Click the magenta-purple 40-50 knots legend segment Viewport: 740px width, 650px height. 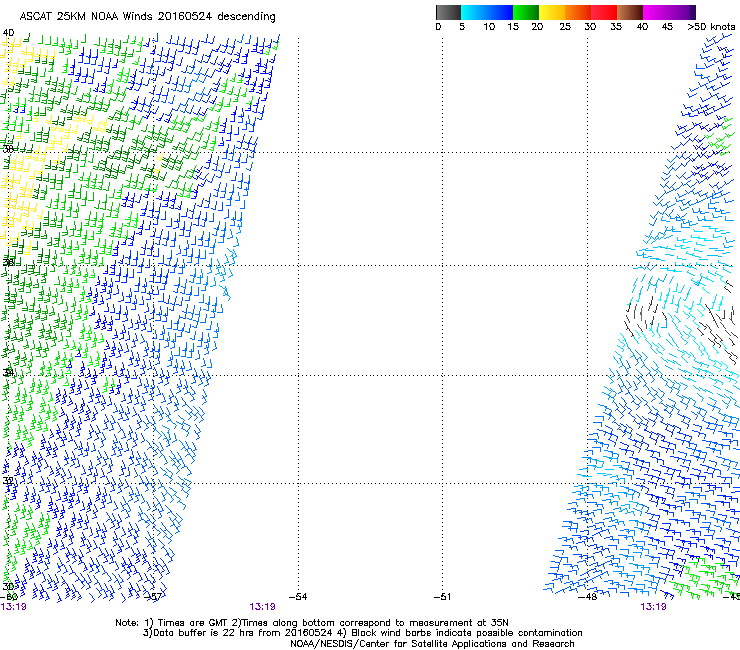tap(669, 12)
